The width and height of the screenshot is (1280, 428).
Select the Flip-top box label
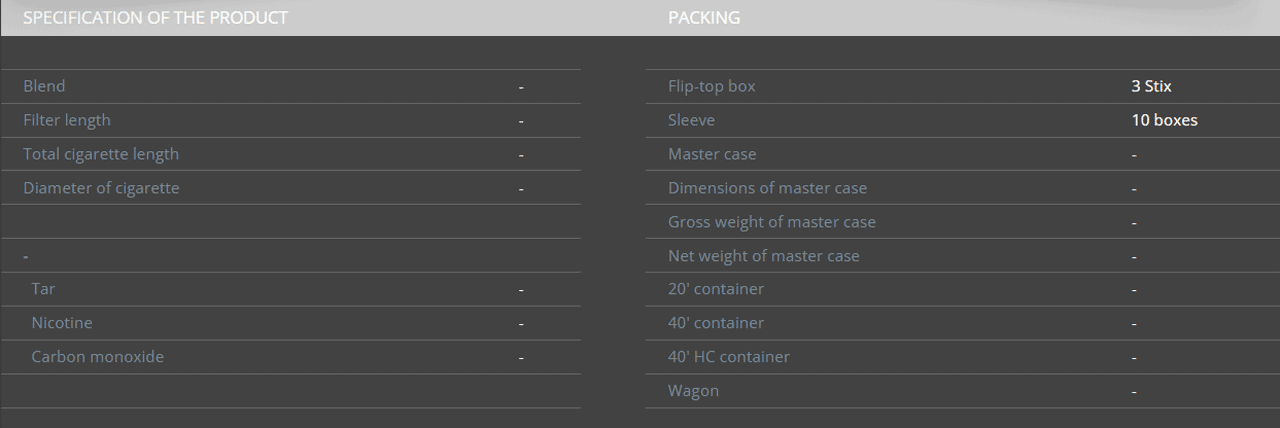712,86
